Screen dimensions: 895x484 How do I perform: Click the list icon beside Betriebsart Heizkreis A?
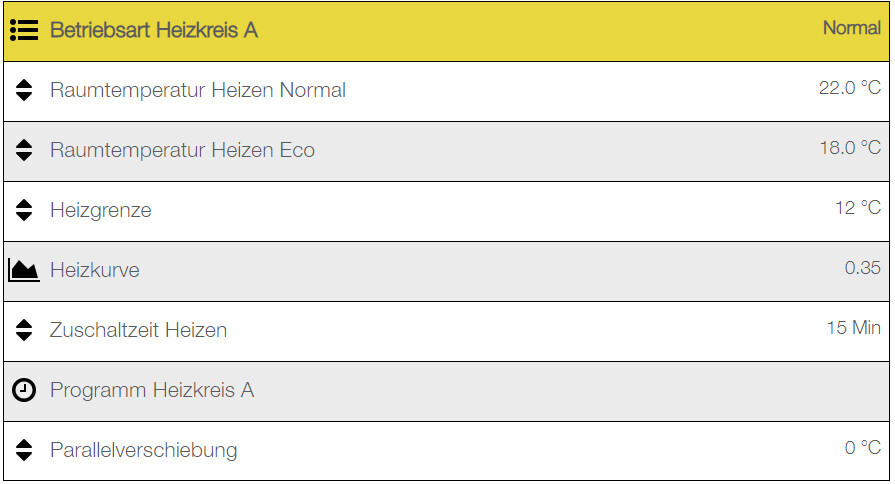tap(24, 31)
